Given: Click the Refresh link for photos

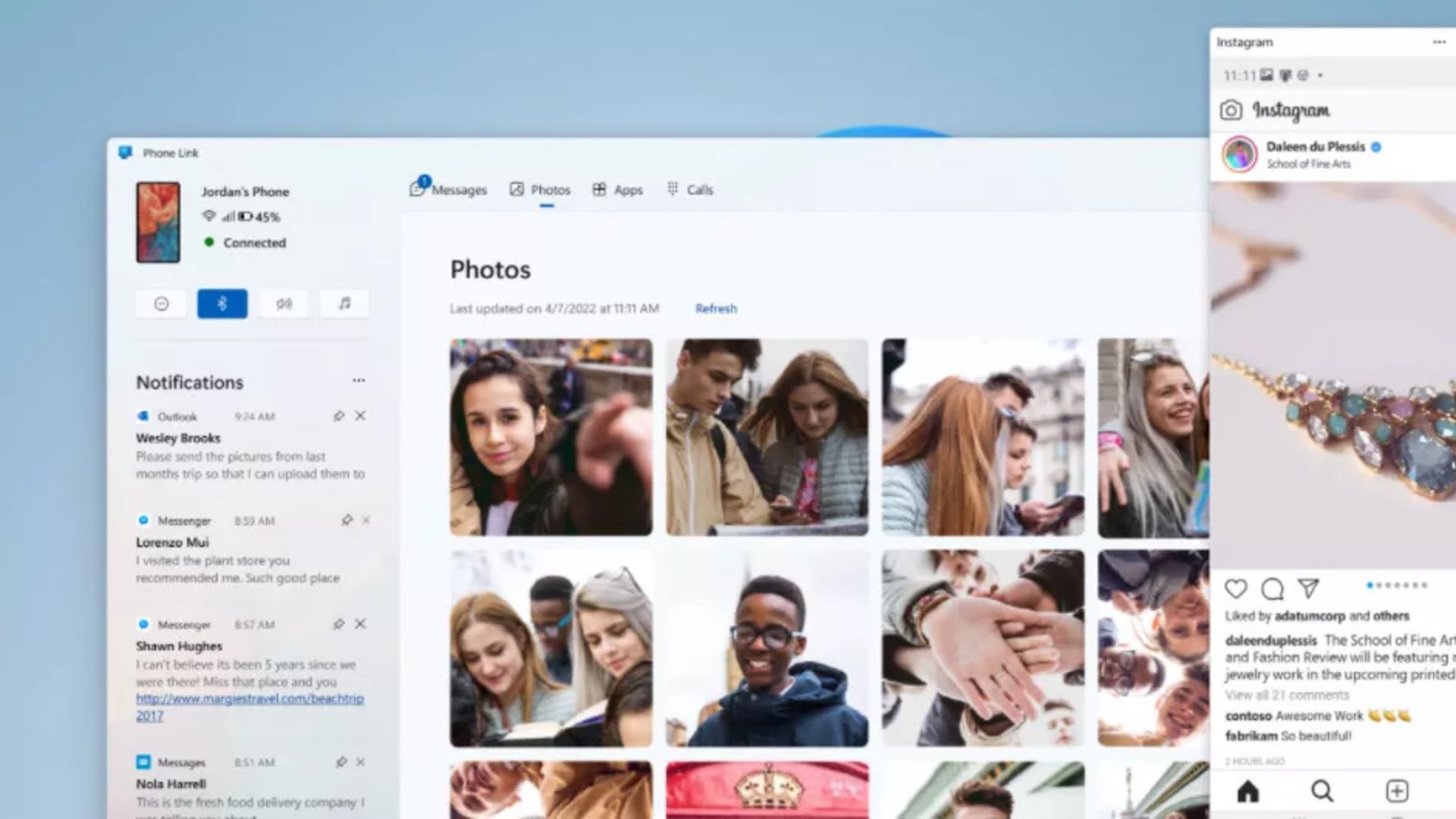Looking at the screenshot, I should [716, 309].
